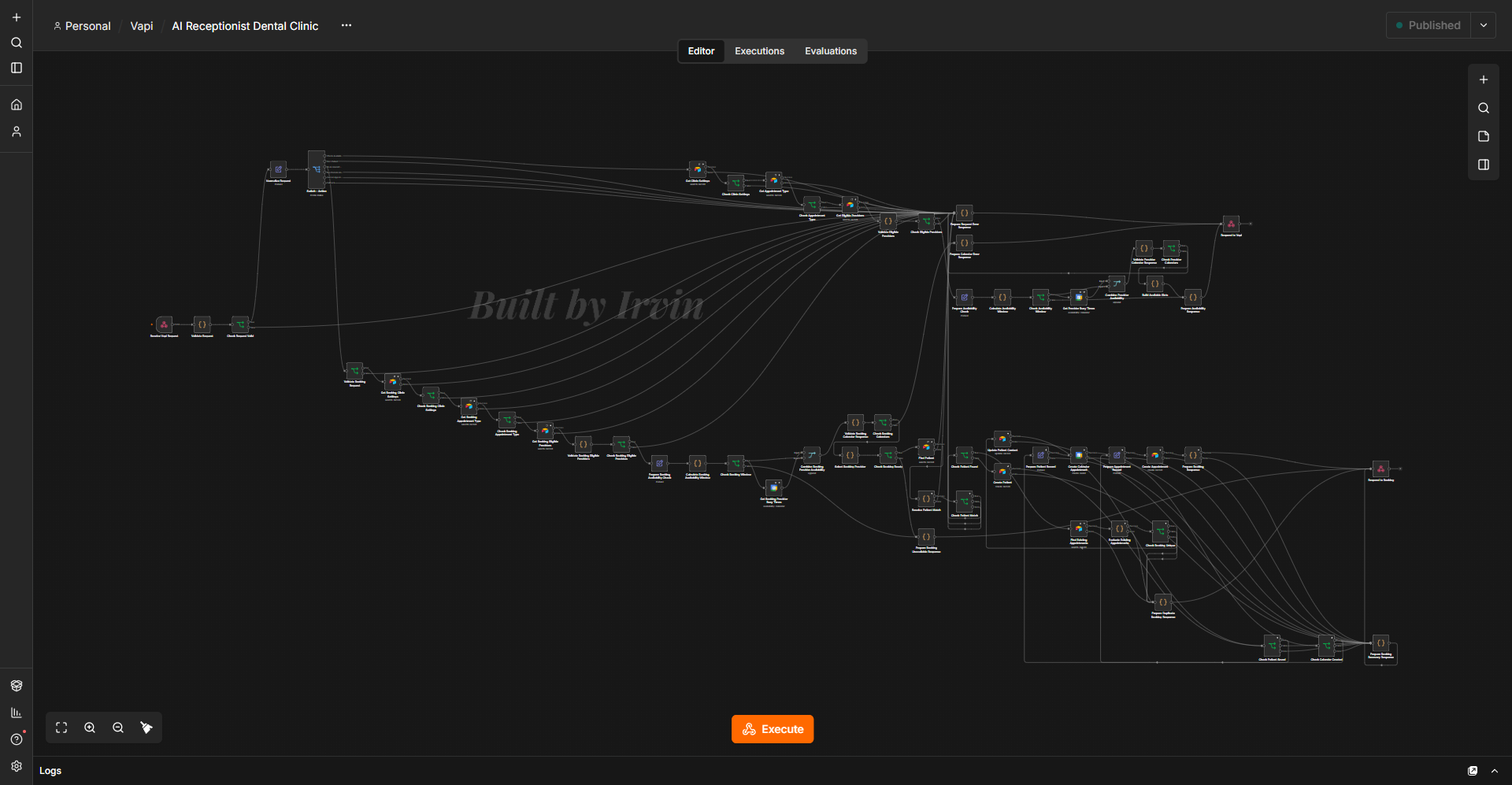Open settings gear icon in sidebar
Viewport: 1512px width, 785px height.
17,766
